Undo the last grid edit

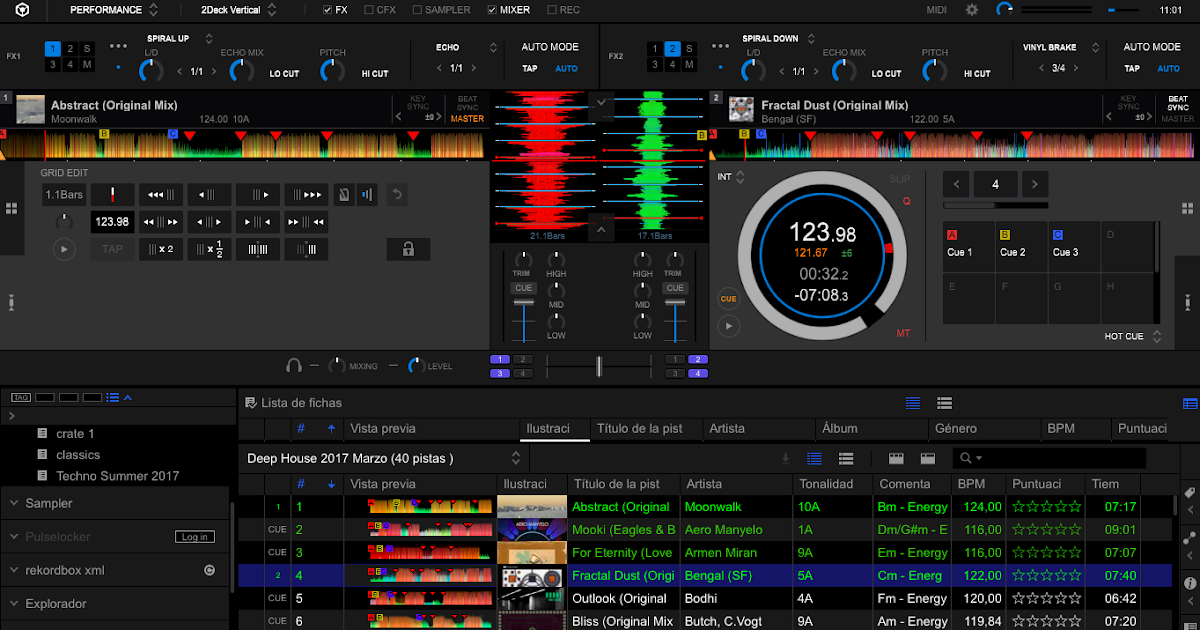[x=397, y=194]
